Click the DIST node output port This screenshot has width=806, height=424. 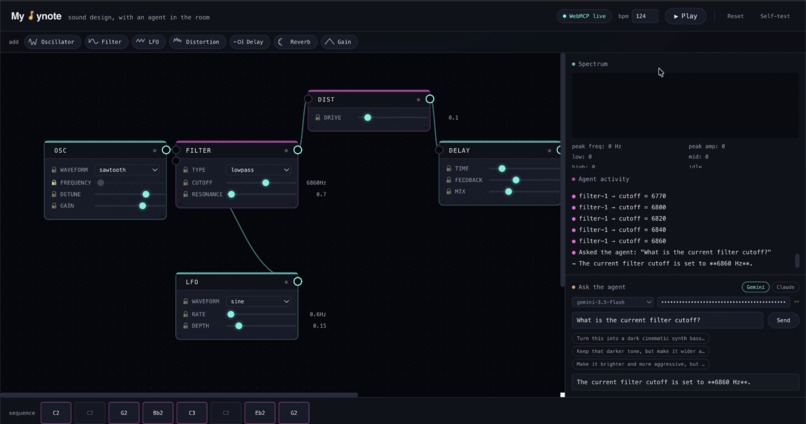pyautogui.click(x=430, y=99)
